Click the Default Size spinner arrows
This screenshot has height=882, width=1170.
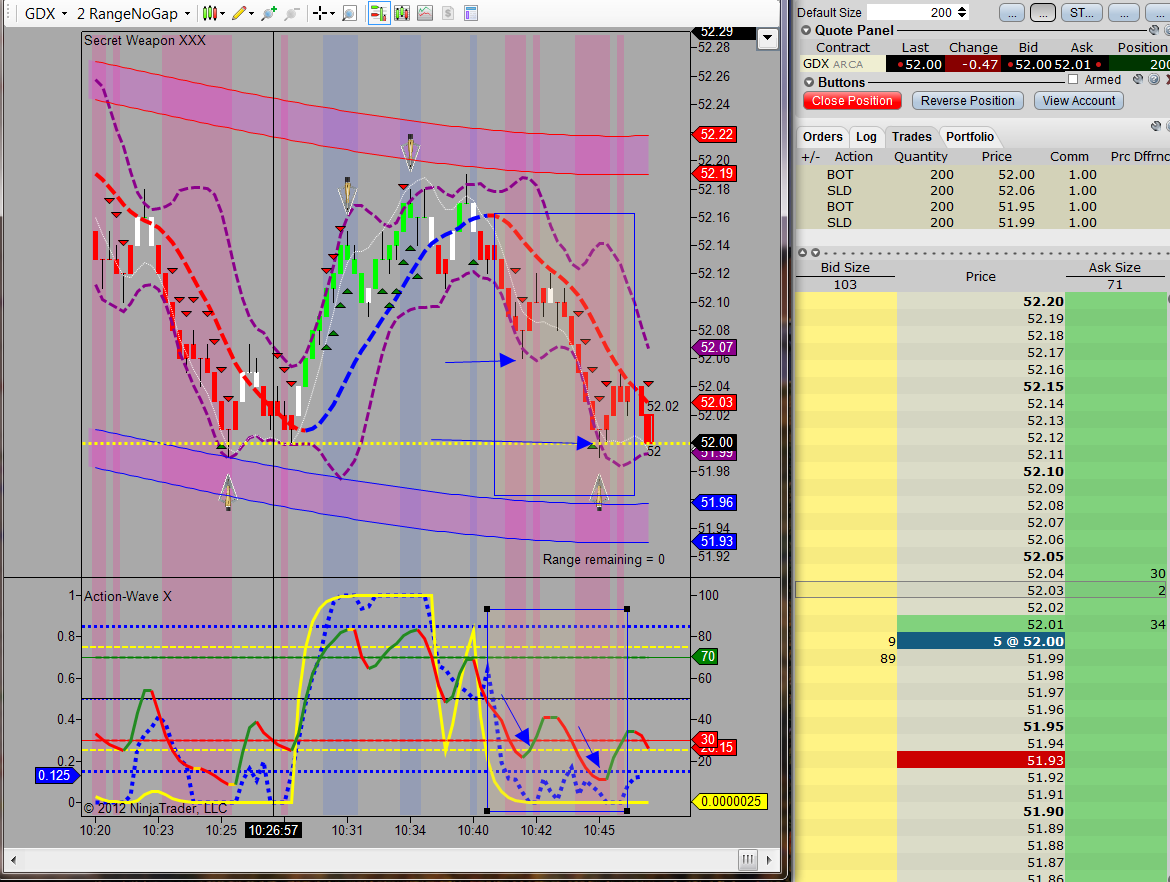(x=962, y=12)
